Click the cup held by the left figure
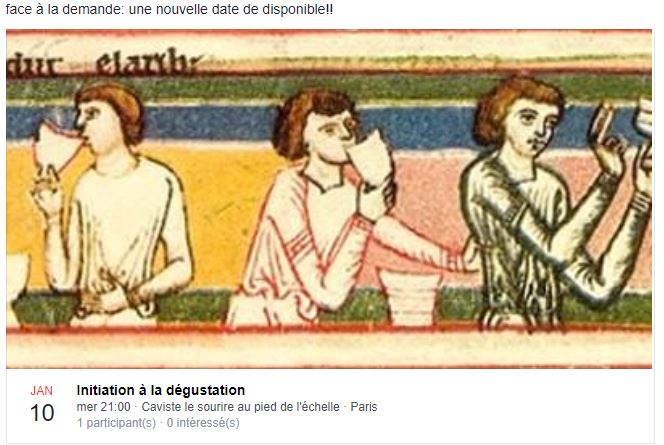The width and height of the screenshot is (664, 445). coord(57,148)
